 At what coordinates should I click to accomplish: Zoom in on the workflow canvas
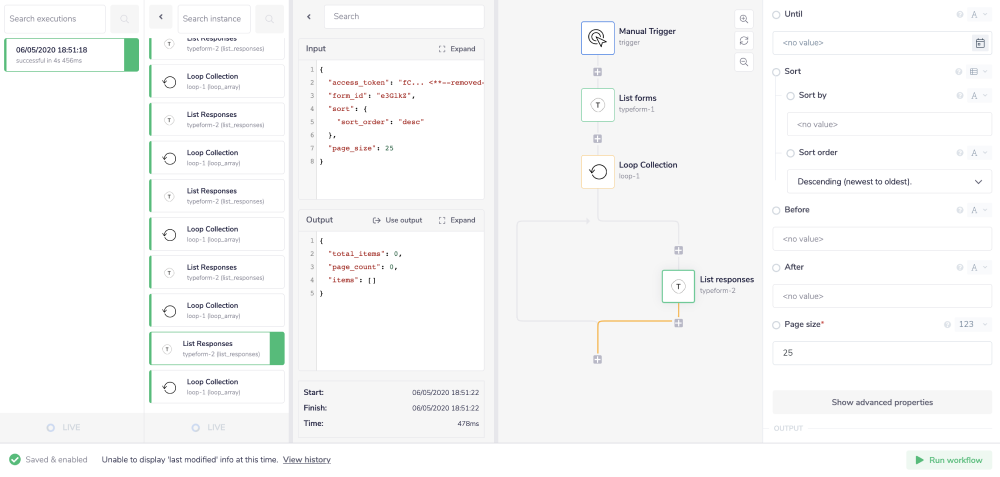[743, 19]
